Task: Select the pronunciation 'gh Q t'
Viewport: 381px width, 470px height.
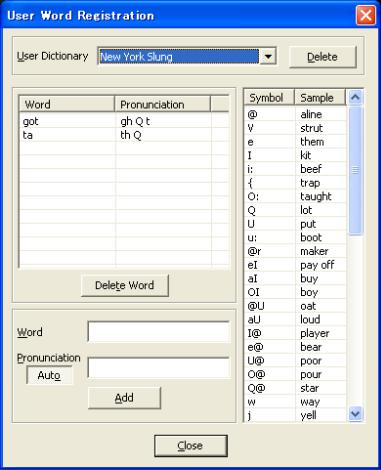Action: (x=135, y=121)
